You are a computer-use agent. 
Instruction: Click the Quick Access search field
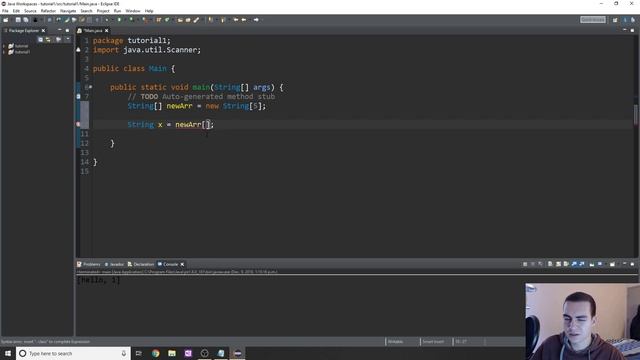(593, 20)
